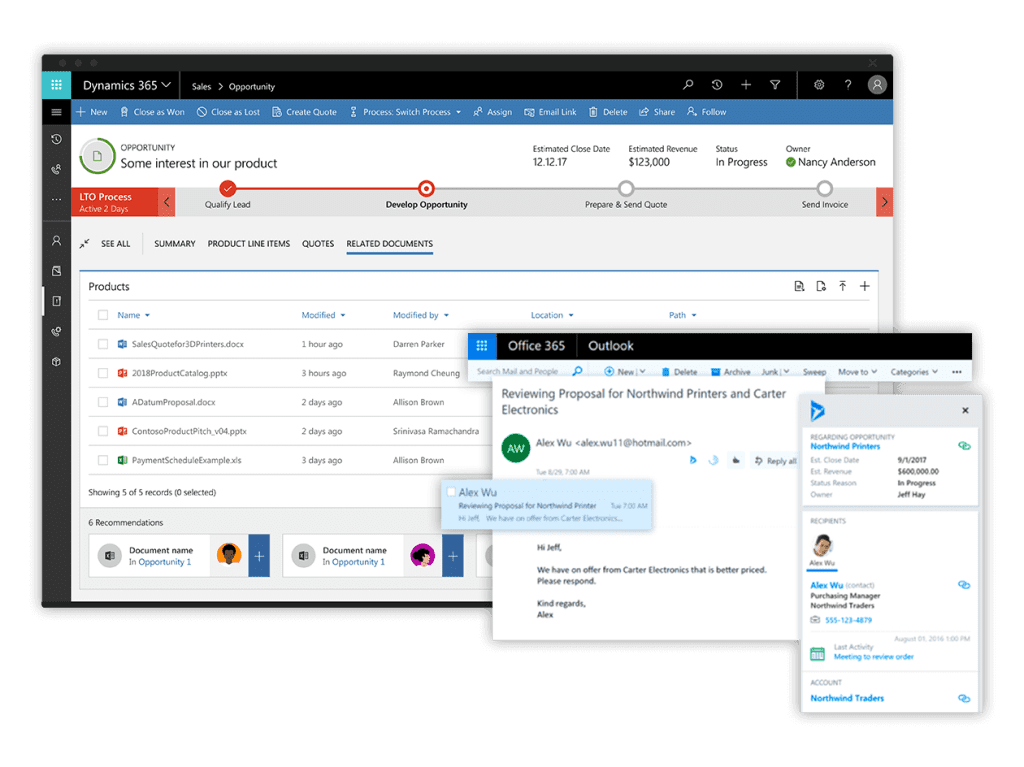Screen dimensions: 1024x767
Task: Select the contacts person icon in sidebar
Action: pyautogui.click(x=57, y=241)
